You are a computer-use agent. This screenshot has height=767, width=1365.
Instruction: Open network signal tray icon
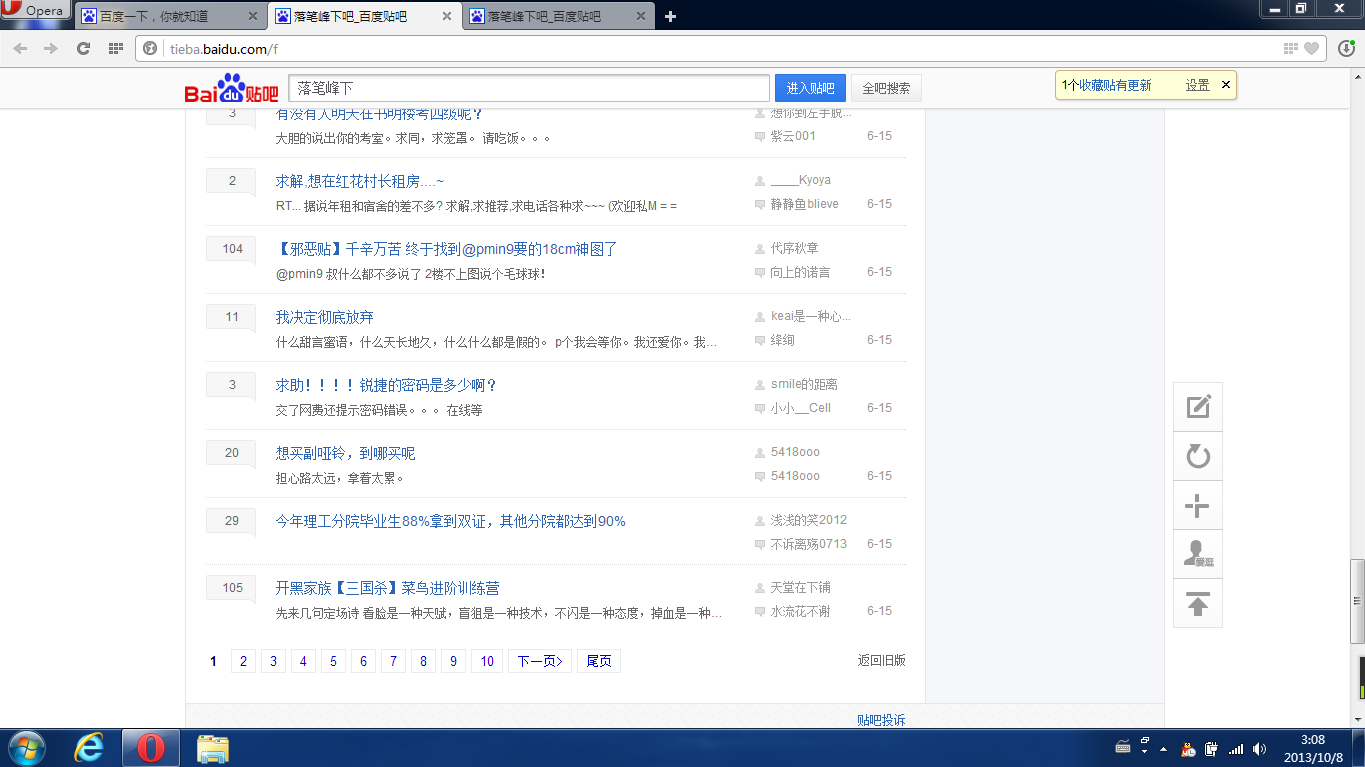click(x=1236, y=749)
